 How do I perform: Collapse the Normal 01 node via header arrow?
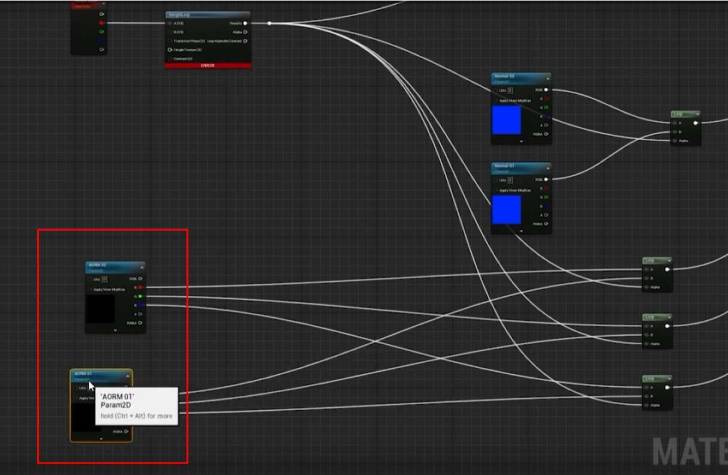point(548,168)
